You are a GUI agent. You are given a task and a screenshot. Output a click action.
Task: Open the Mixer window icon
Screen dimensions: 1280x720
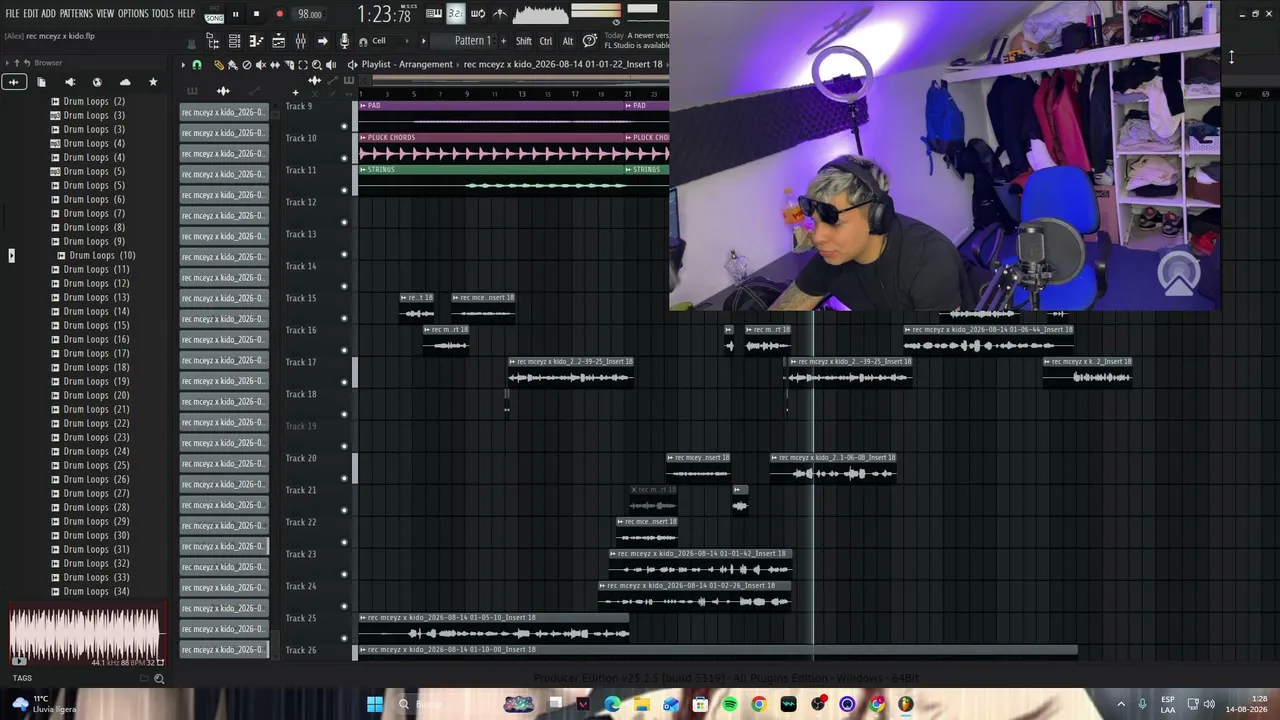pyautogui.click(x=300, y=41)
